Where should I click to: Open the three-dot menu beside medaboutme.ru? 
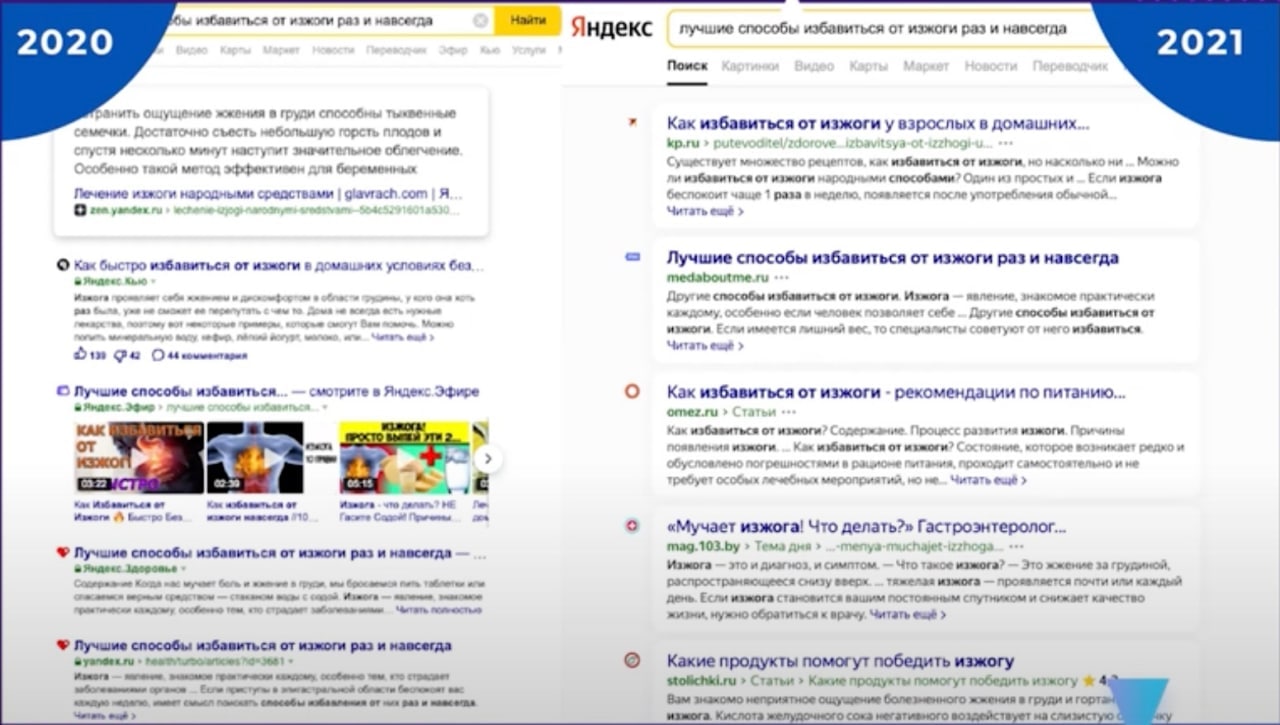(781, 278)
